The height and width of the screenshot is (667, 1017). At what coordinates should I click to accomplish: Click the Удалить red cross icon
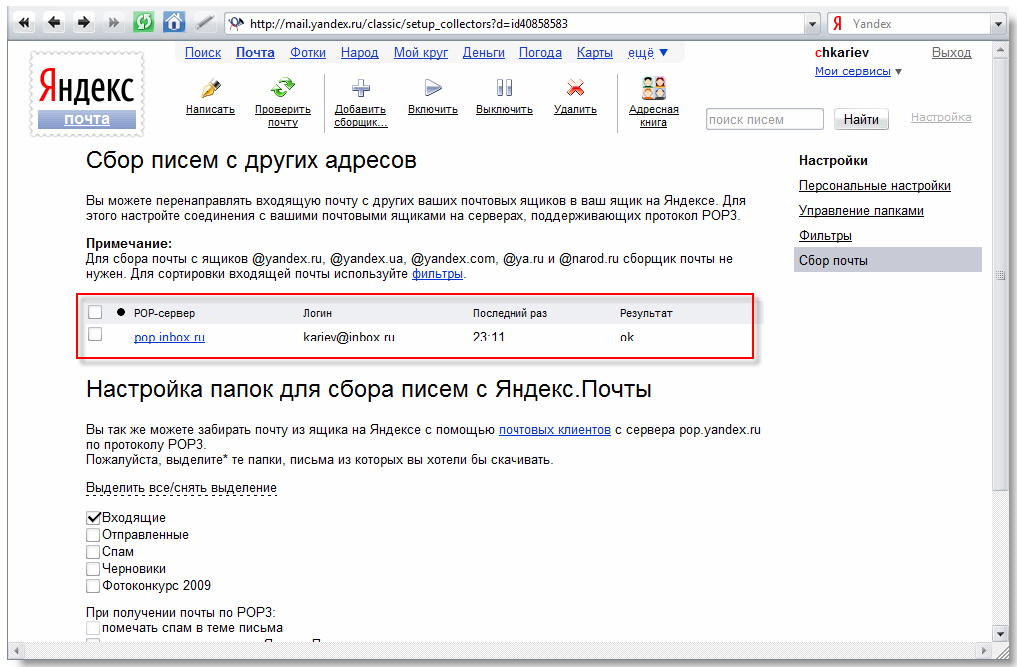tap(575, 88)
